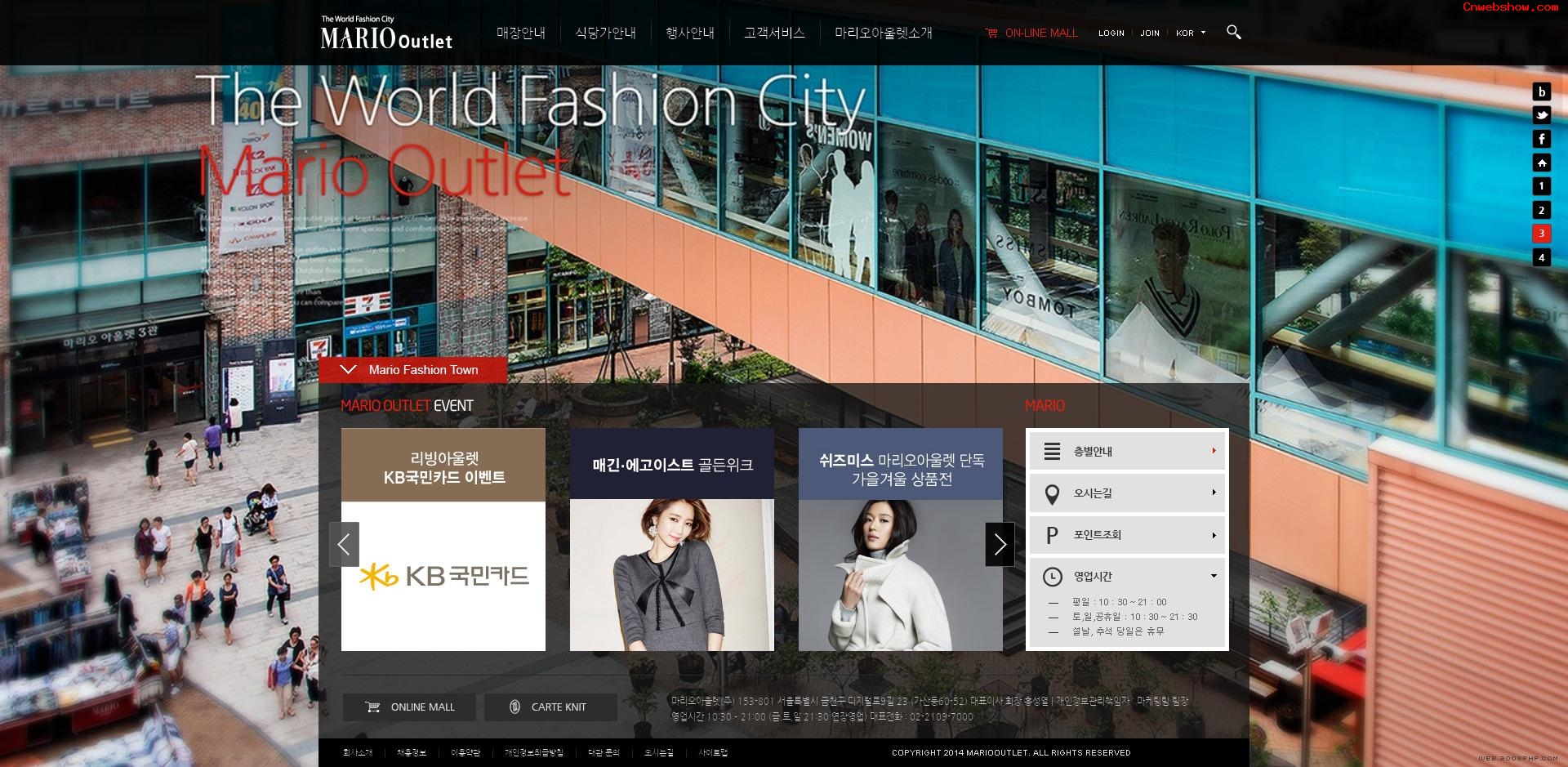Open footer link 채용정보
This screenshot has width=1568, height=767.
click(x=412, y=753)
